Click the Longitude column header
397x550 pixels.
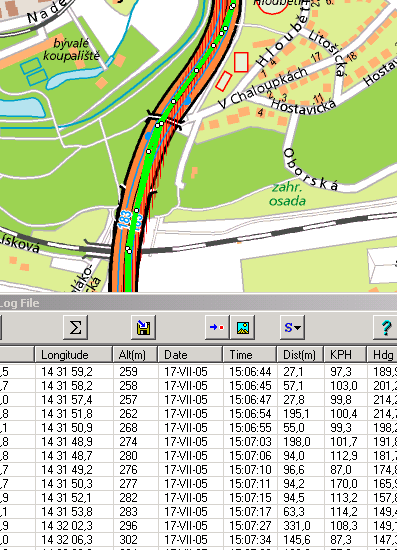click(74, 355)
